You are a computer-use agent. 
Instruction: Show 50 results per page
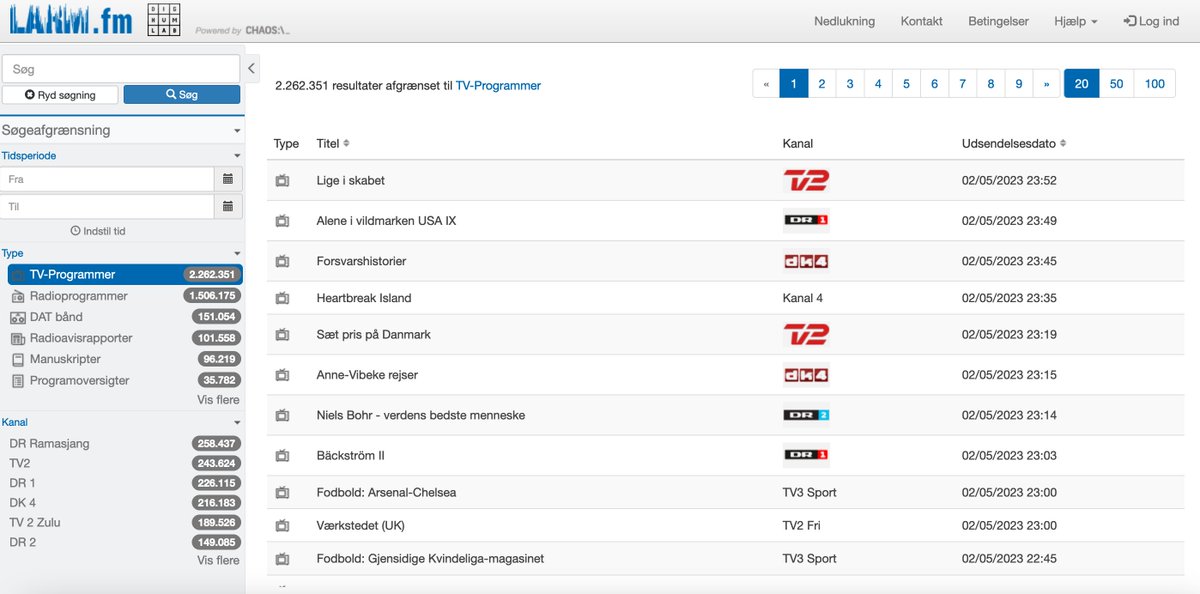pos(1116,84)
